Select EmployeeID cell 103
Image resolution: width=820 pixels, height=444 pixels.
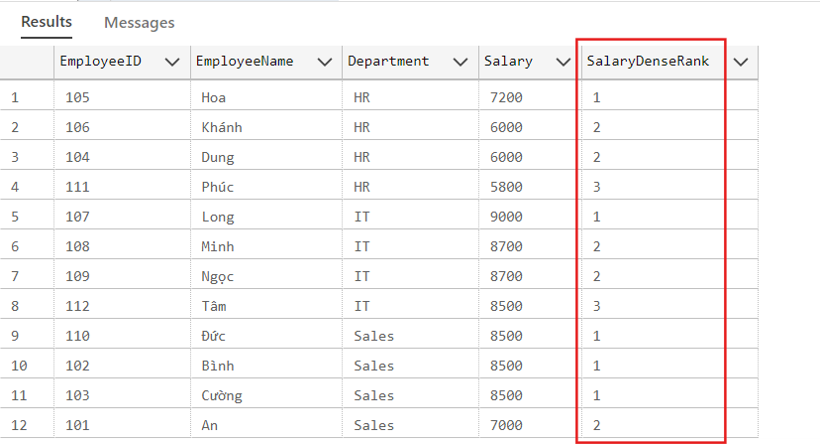(122, 395)
